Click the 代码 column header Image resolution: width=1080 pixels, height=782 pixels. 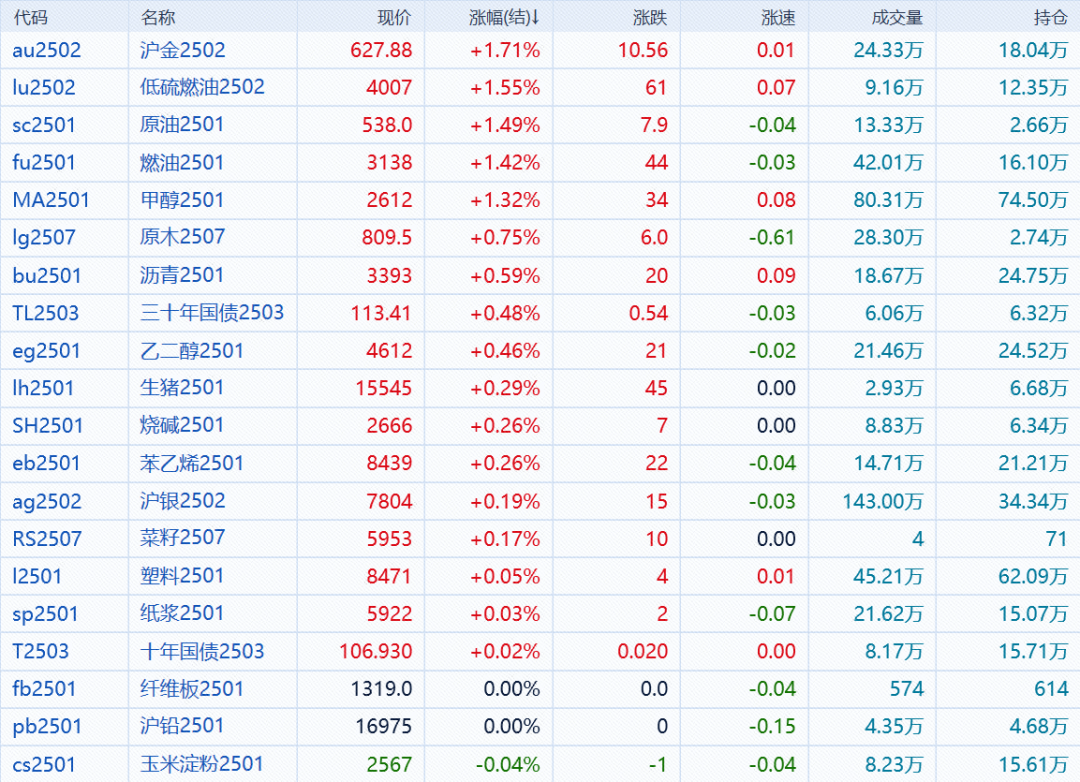pos(30,17)
